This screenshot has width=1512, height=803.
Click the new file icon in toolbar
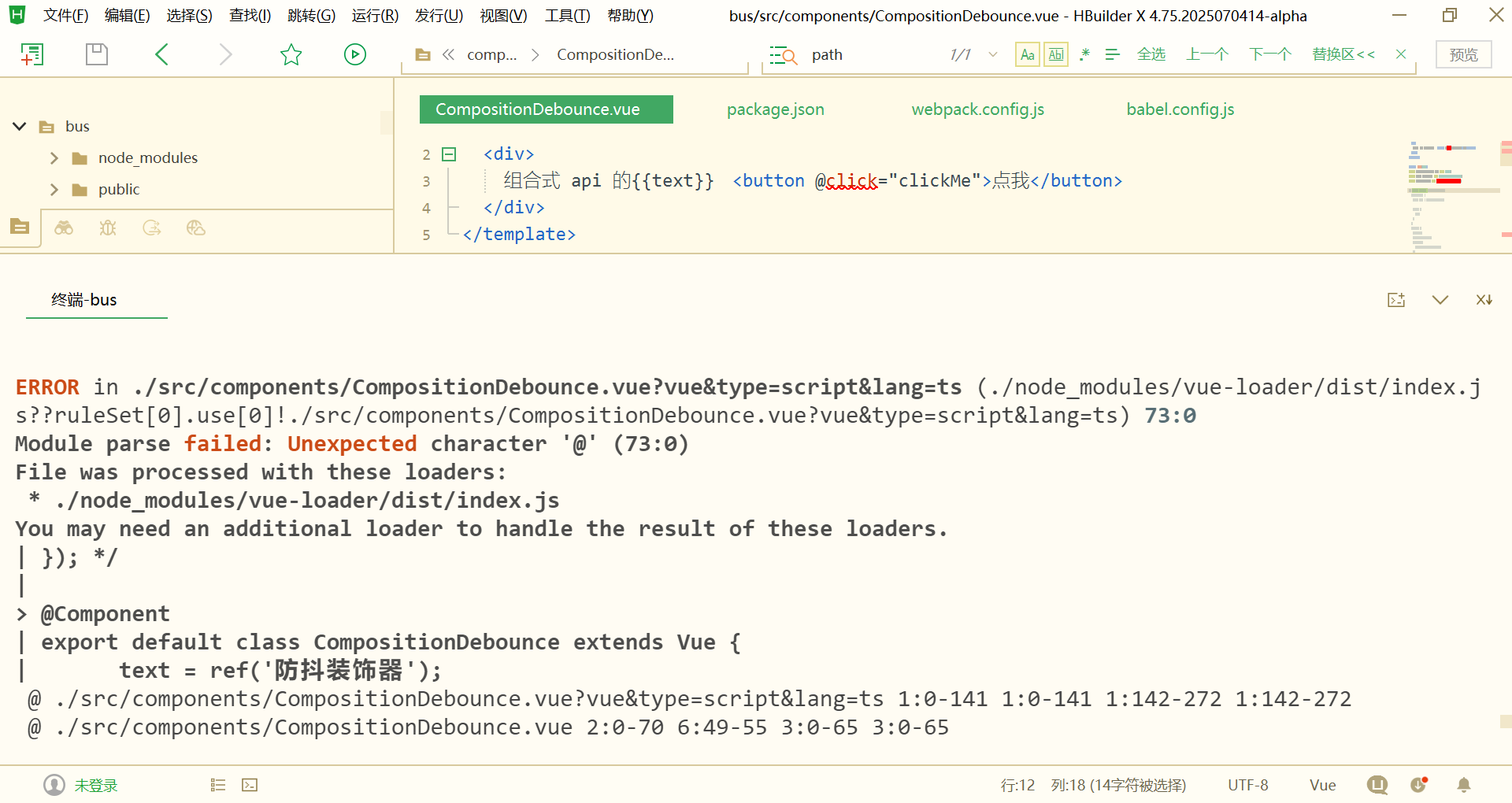[31, 54]
